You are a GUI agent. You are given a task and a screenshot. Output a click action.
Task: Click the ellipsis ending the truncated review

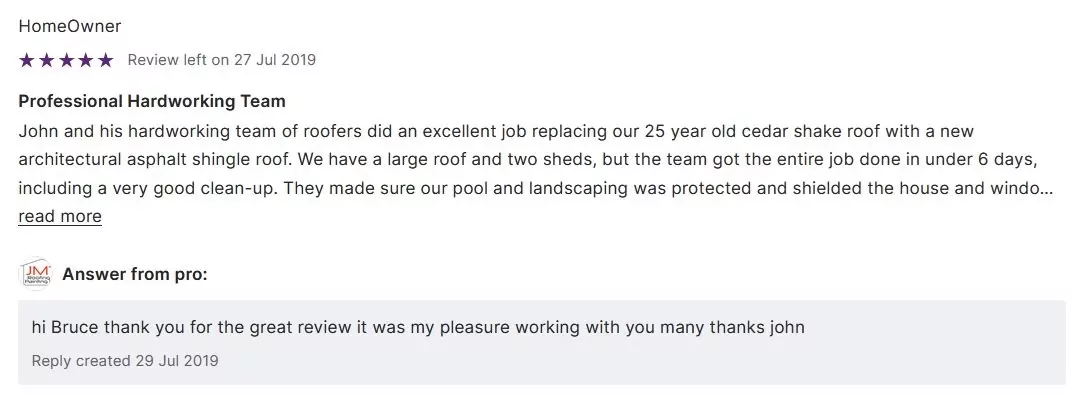(1047, 188)
